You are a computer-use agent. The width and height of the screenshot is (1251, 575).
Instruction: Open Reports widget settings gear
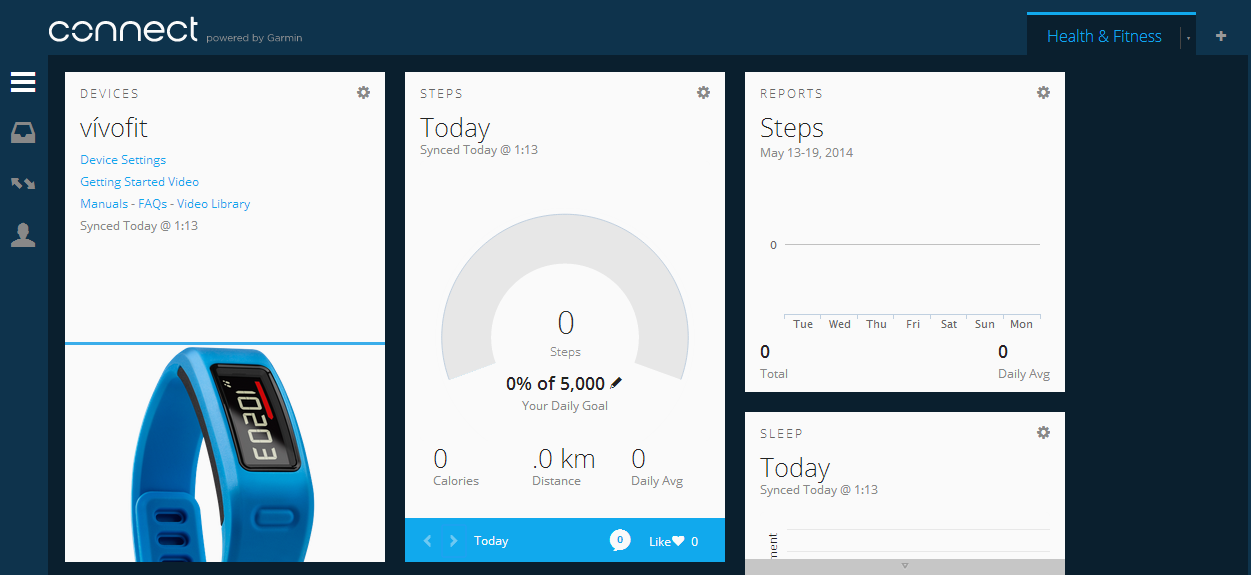coord(1043,92)
